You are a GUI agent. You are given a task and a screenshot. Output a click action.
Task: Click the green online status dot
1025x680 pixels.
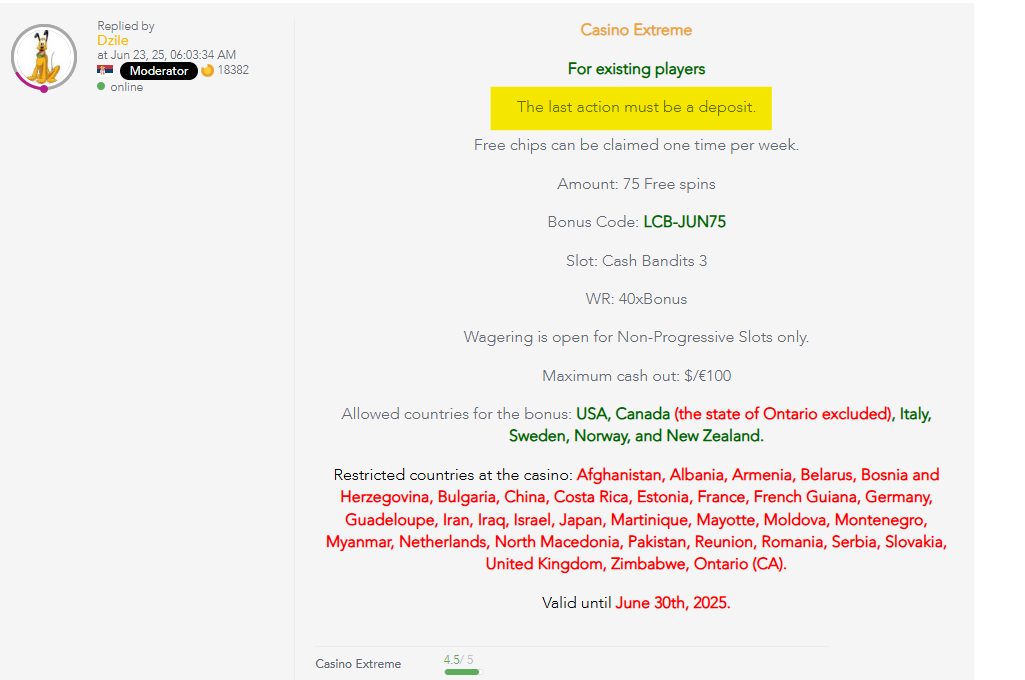point(101,86)
